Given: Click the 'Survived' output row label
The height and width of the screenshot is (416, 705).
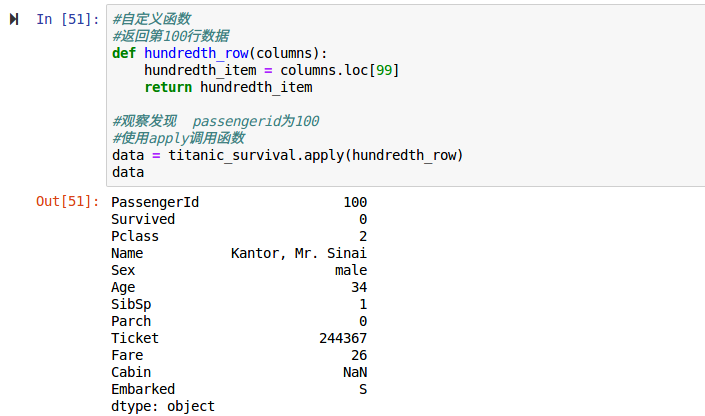Looking at the screenshot, I should (143, 219).
